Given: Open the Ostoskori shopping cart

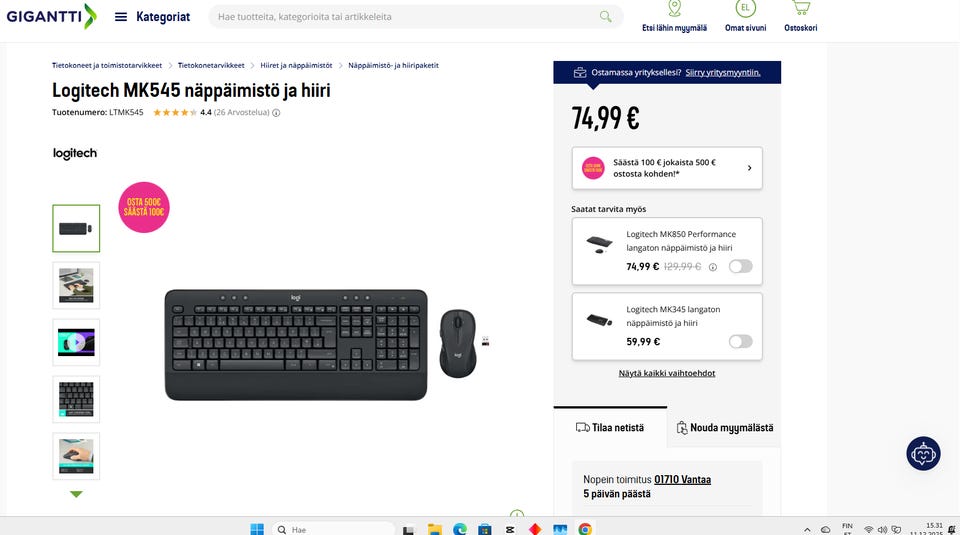Looking at the screenshot, I should click(x=800, y=17).
